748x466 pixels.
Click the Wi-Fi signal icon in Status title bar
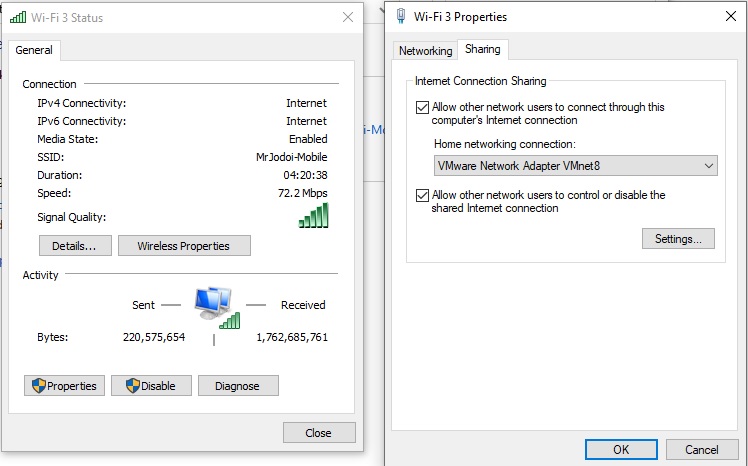(18, 17)
